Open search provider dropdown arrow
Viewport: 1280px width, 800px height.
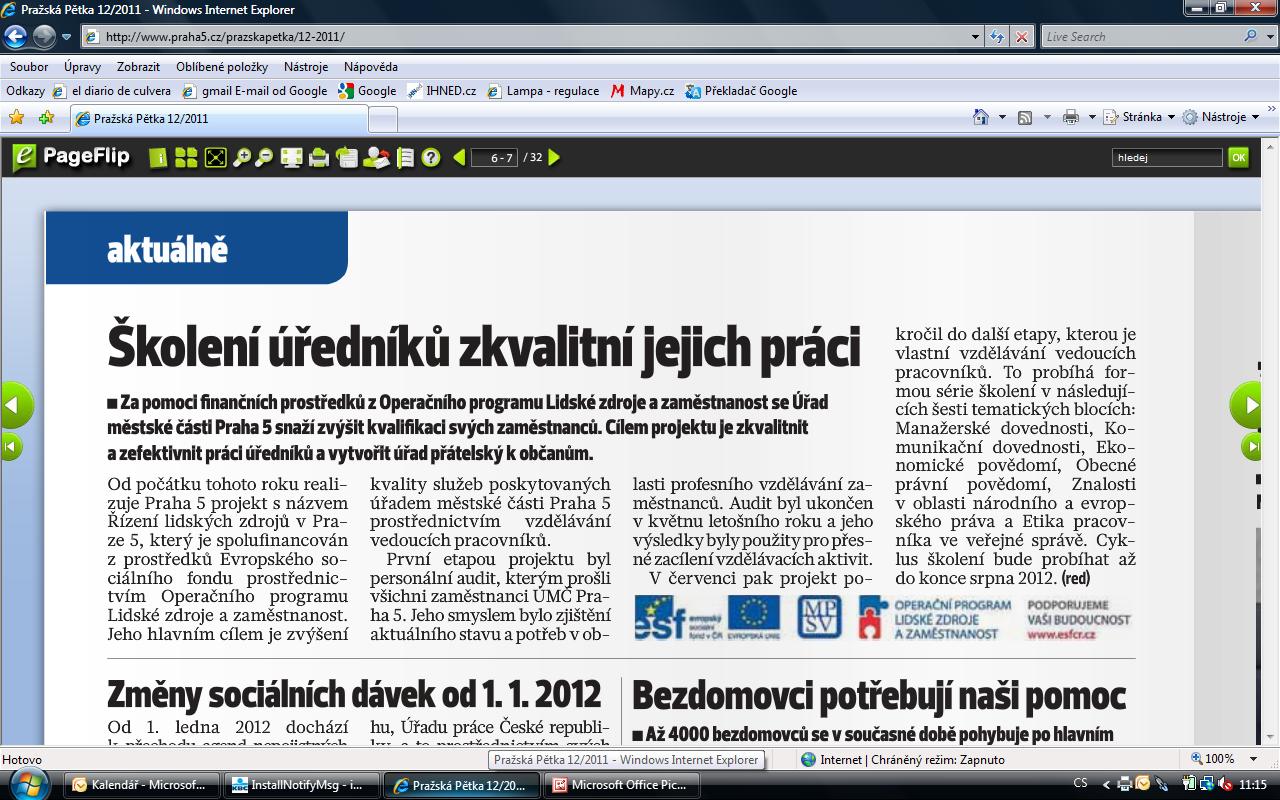click(x=1269, y=37)
